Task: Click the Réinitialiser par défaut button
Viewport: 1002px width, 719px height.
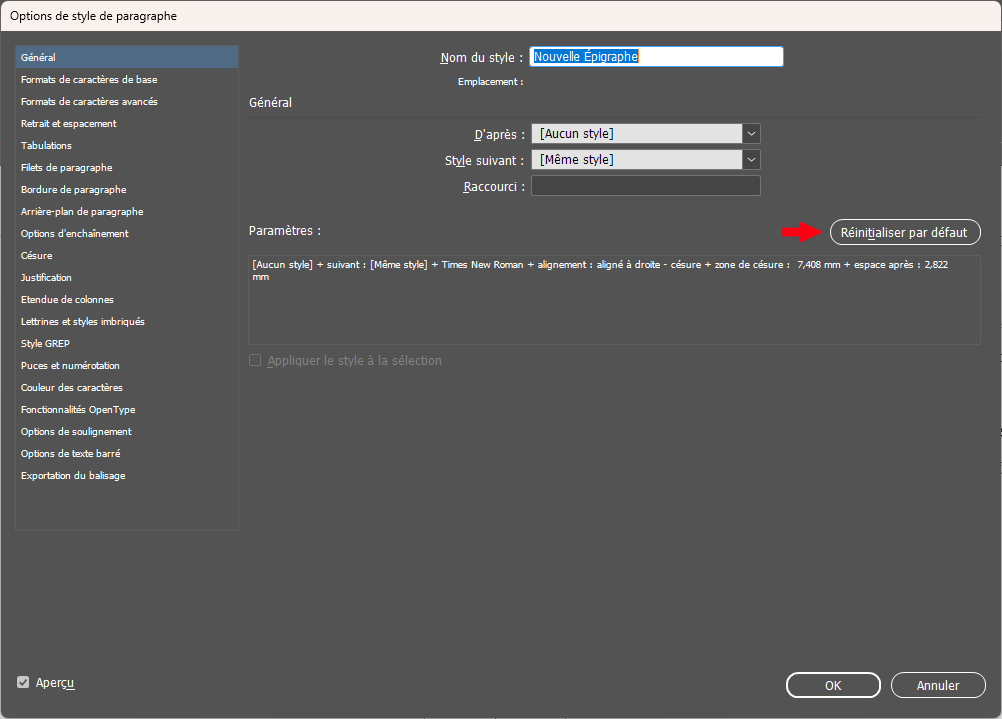Action: point(905,232)
